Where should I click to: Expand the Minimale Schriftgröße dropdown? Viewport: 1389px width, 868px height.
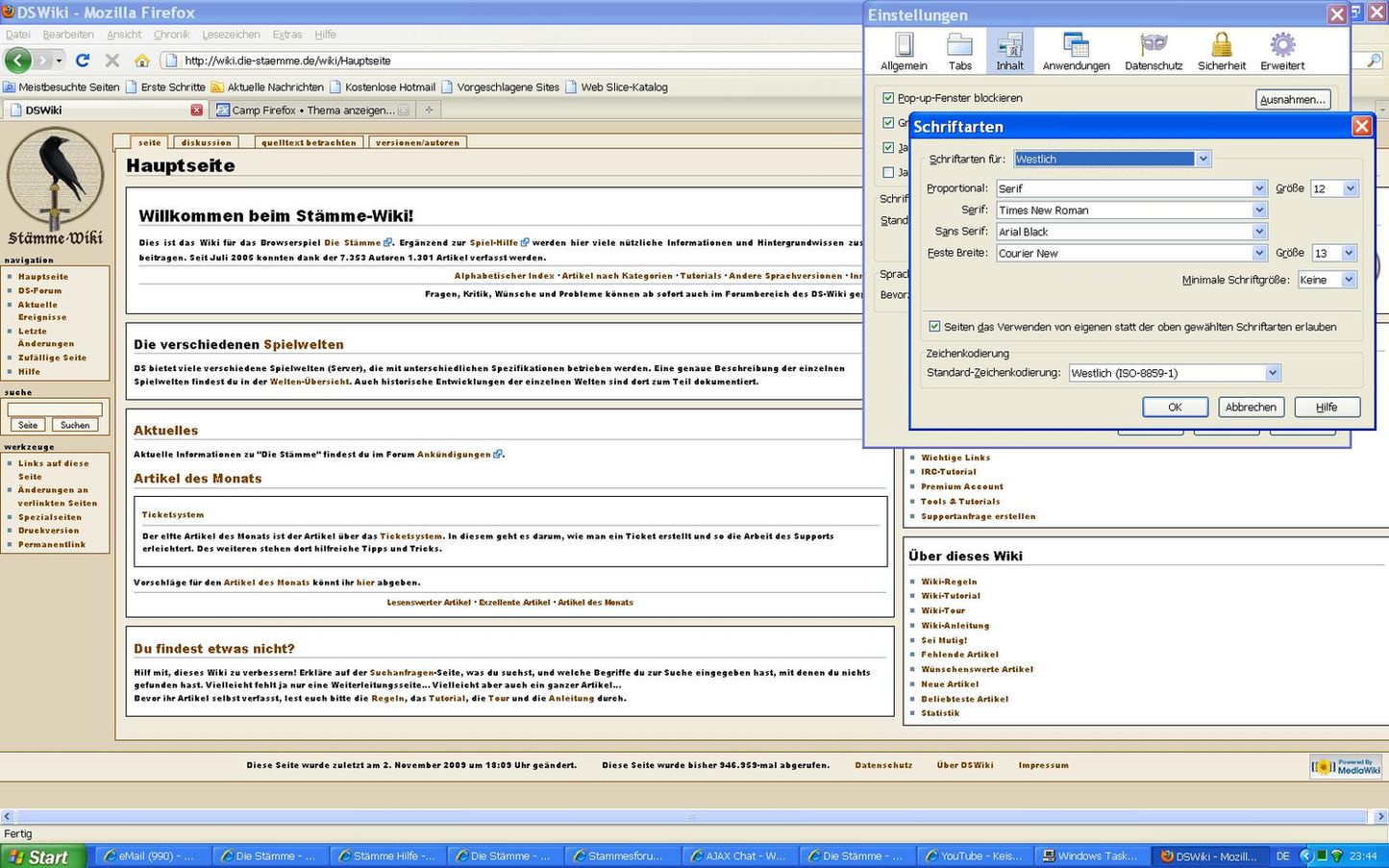click(x=1348, y=280)
